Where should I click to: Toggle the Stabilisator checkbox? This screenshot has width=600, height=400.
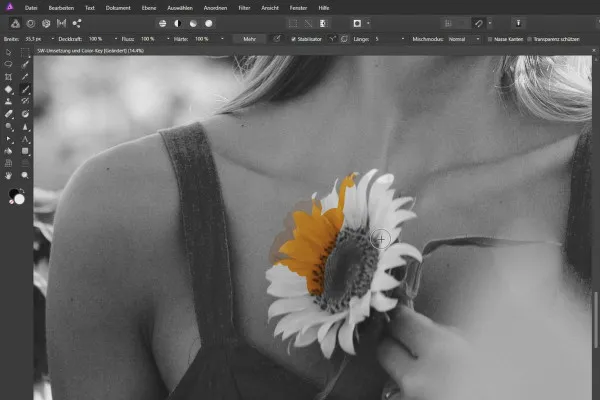click(x=293, y=39)
